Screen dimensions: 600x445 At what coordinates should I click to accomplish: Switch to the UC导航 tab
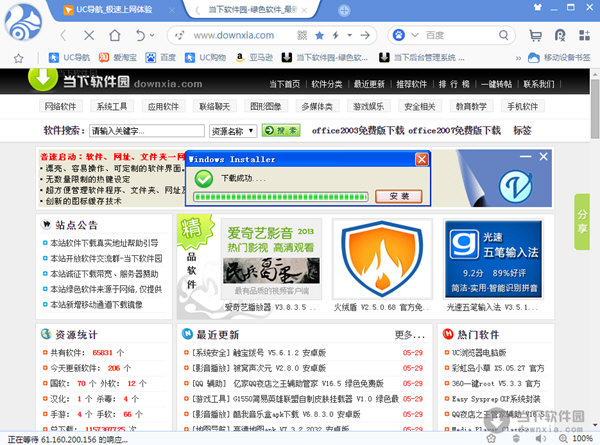[114, 10]
